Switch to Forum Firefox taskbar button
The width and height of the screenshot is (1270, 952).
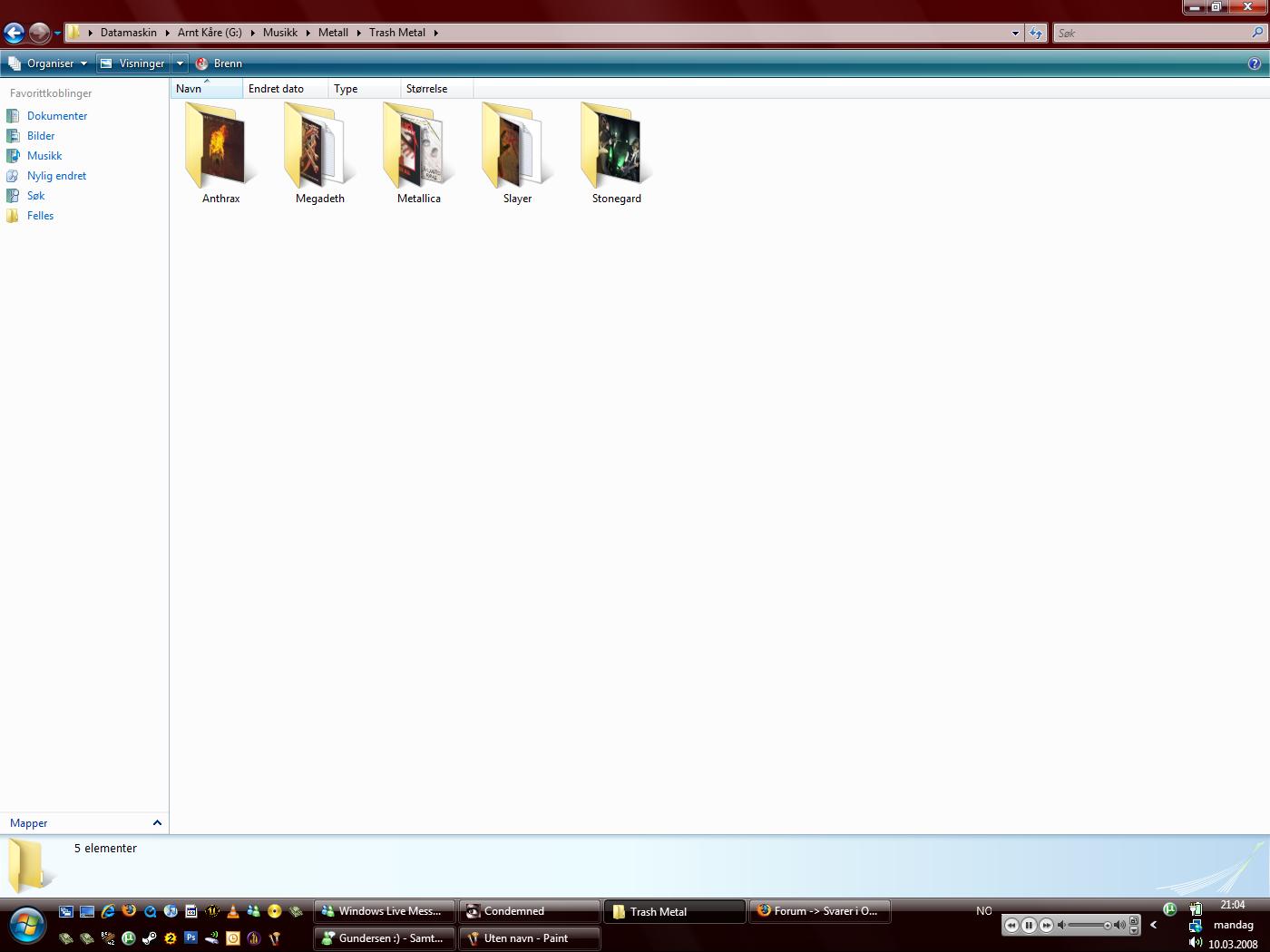(x=820, y=911)
